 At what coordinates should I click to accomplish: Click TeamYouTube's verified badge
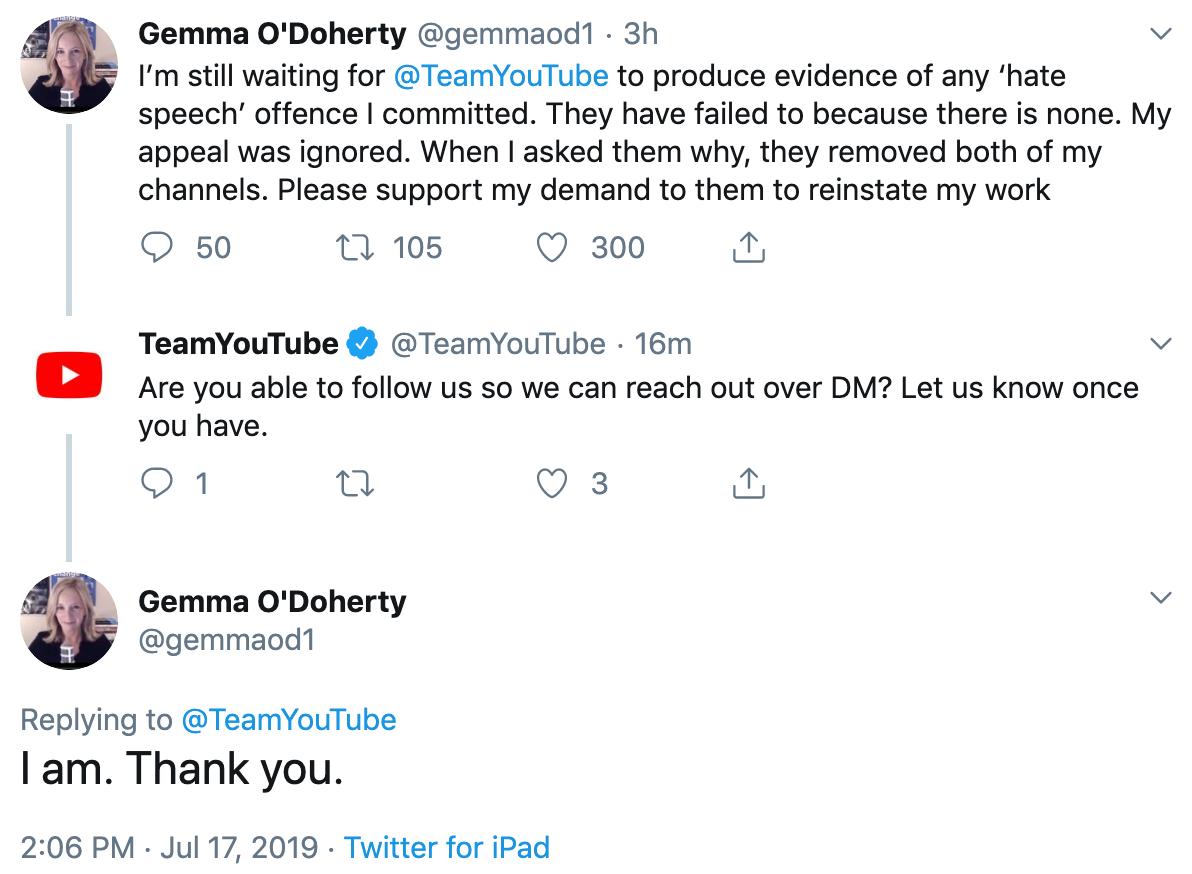point(362,344)
